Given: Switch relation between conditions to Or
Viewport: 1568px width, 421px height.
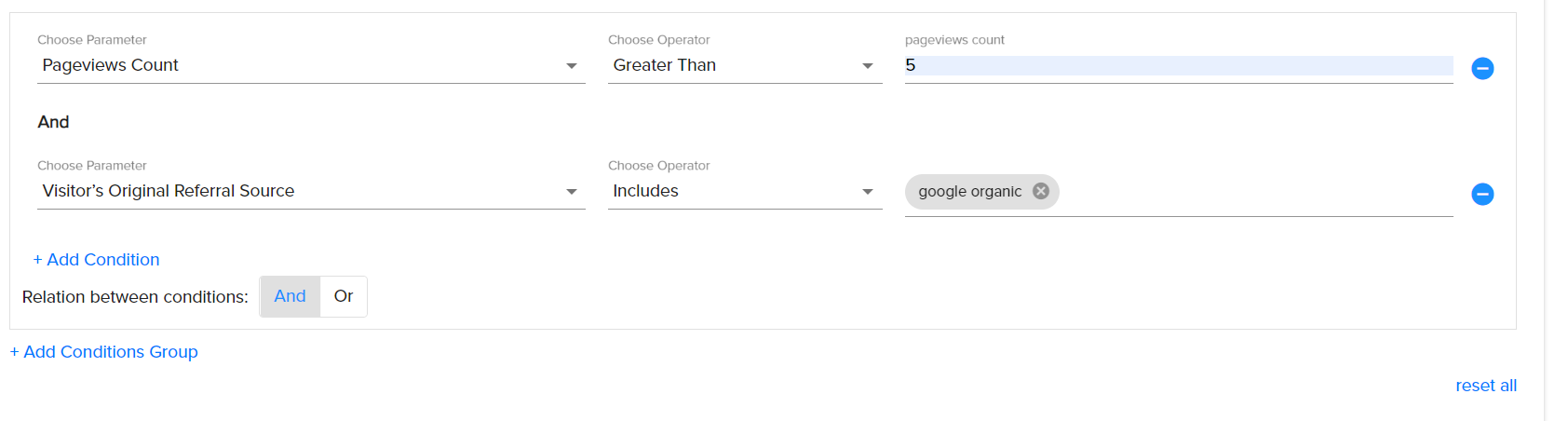Looking at the screenshot, I should (344, 296).
